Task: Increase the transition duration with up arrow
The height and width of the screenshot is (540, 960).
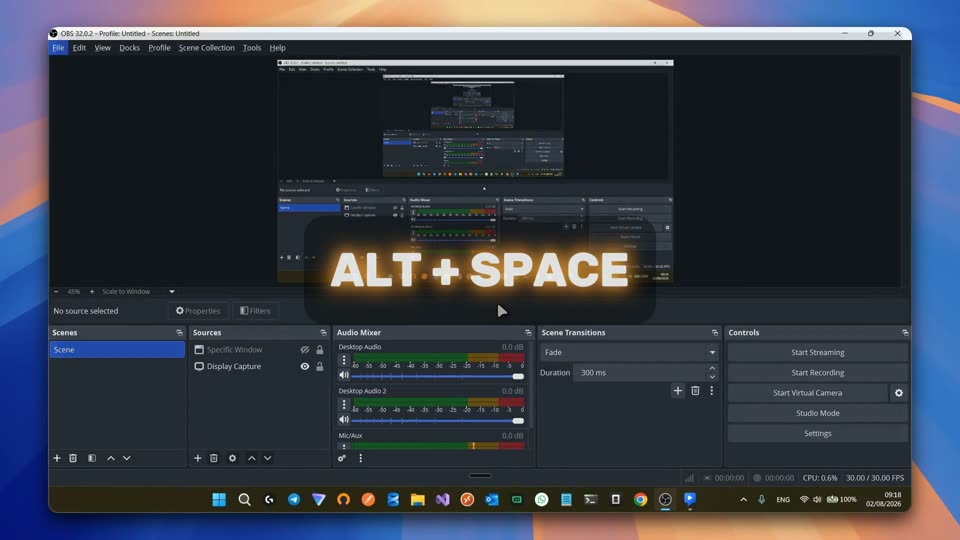Action: pos(712,368)
